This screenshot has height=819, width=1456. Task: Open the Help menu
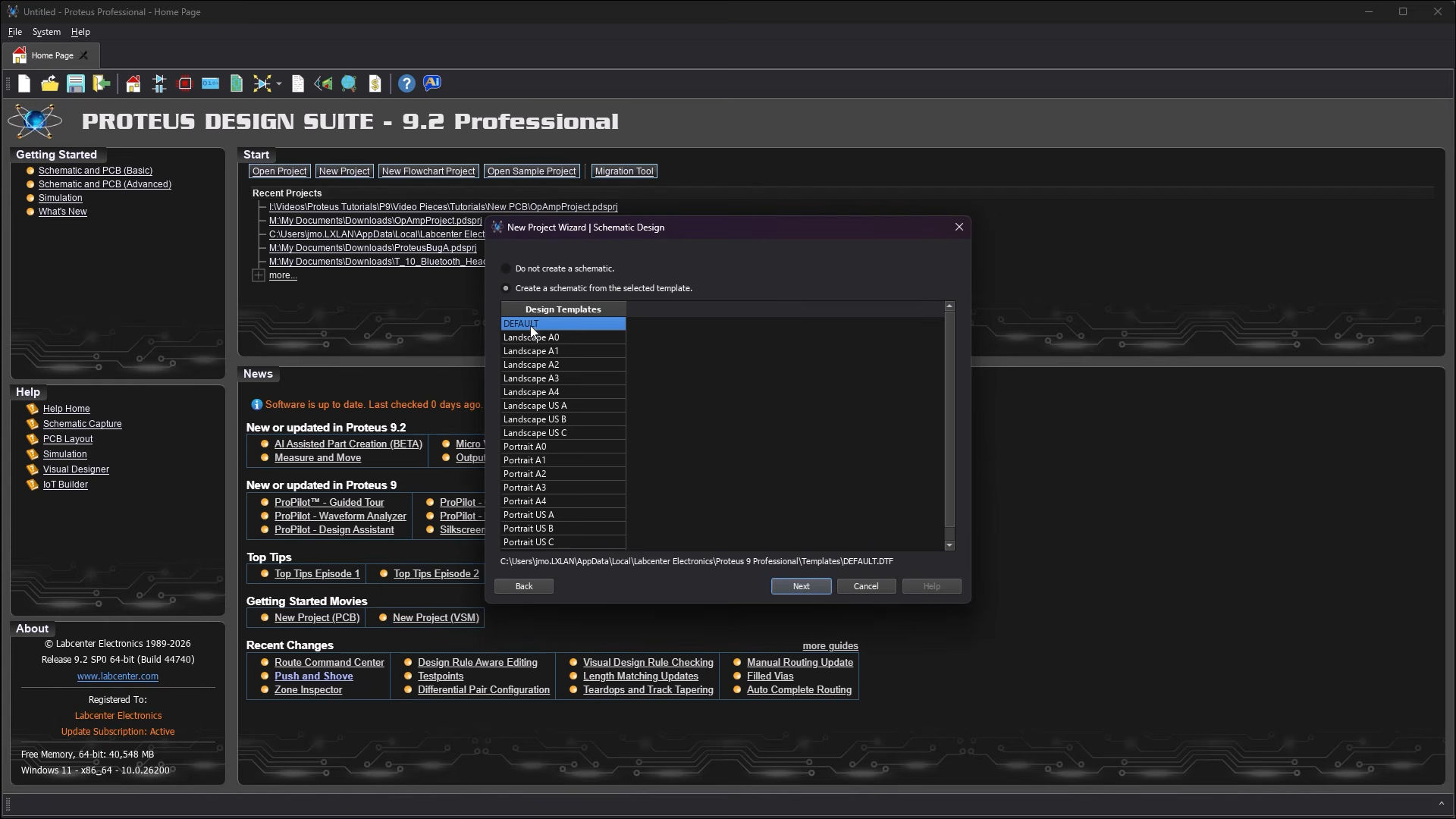[80, 32]
